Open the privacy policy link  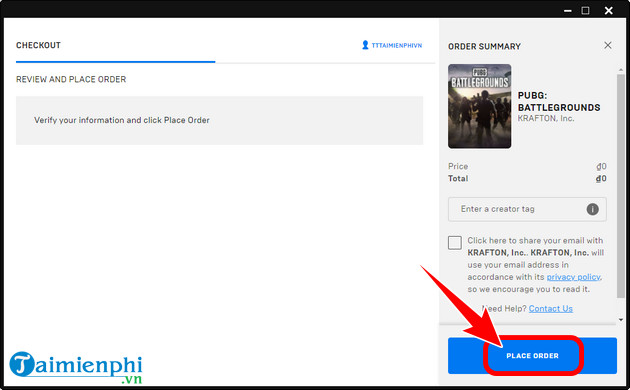coord(573,277)
